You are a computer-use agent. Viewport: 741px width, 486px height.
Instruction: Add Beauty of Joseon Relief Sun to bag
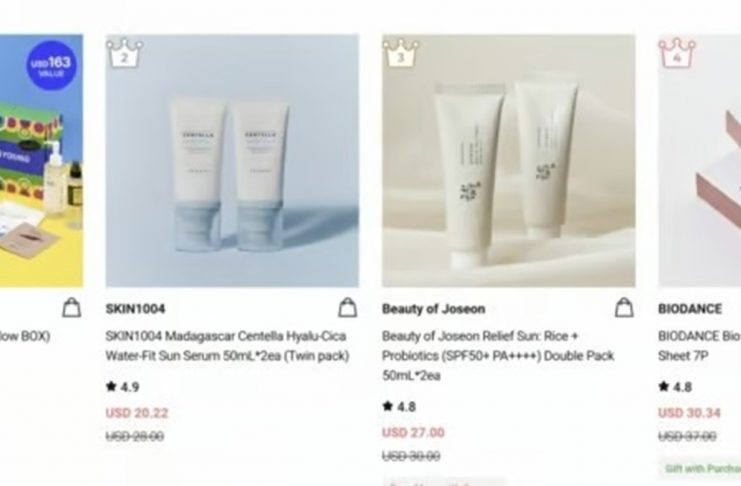point(624,308)
